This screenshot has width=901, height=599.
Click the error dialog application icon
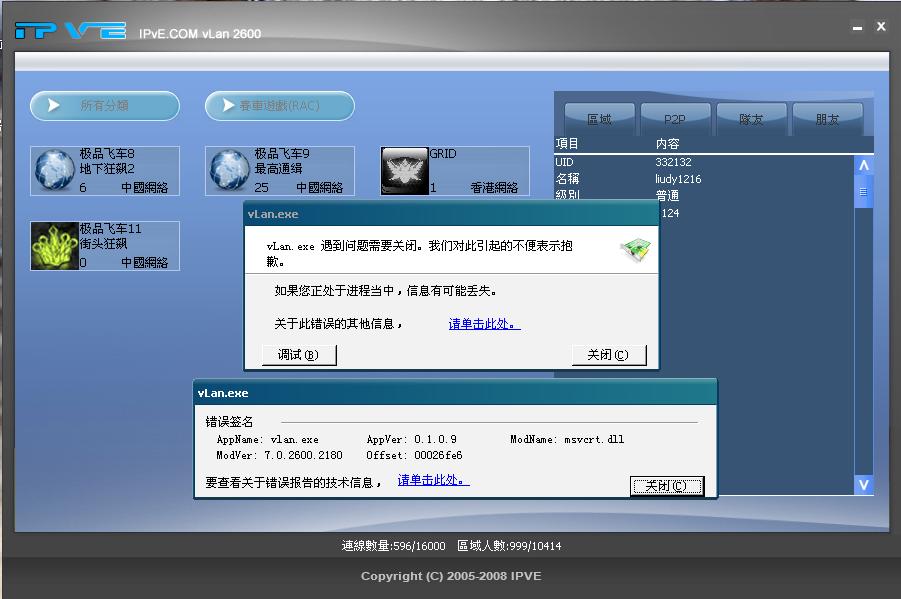point(636,250)
